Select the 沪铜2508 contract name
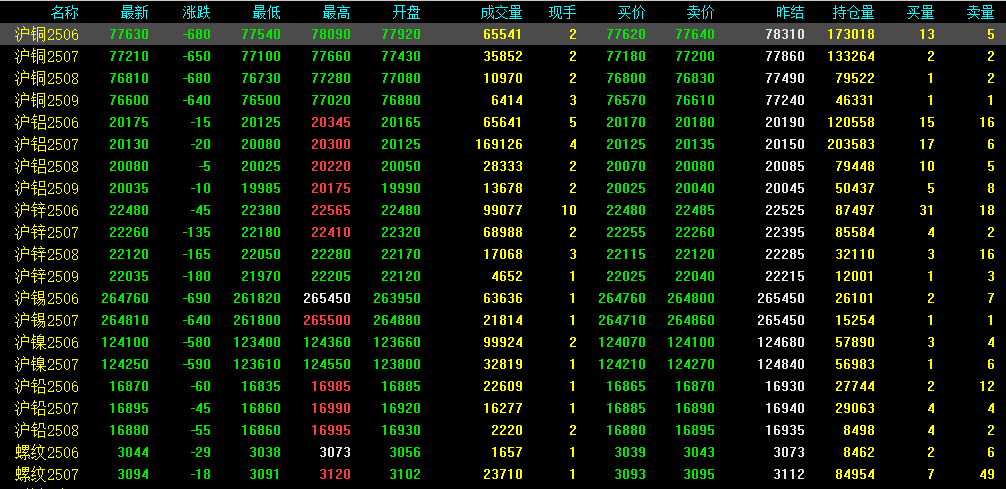 [47, 78]
